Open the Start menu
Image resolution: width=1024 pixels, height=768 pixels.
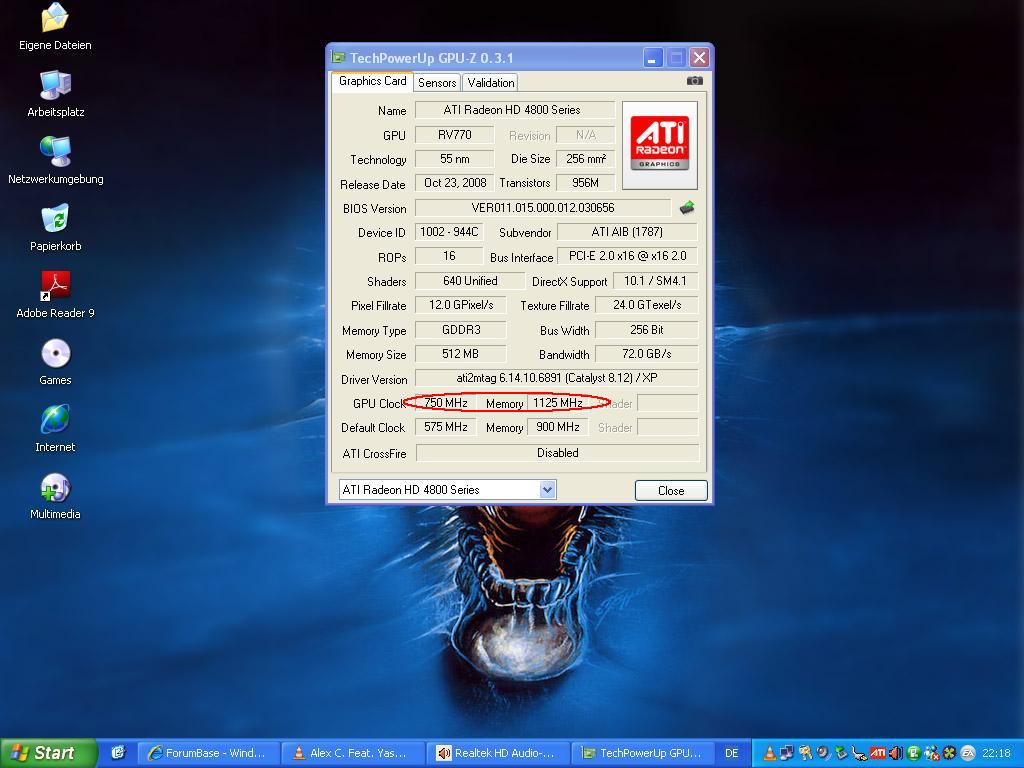(x=49, y=753)
